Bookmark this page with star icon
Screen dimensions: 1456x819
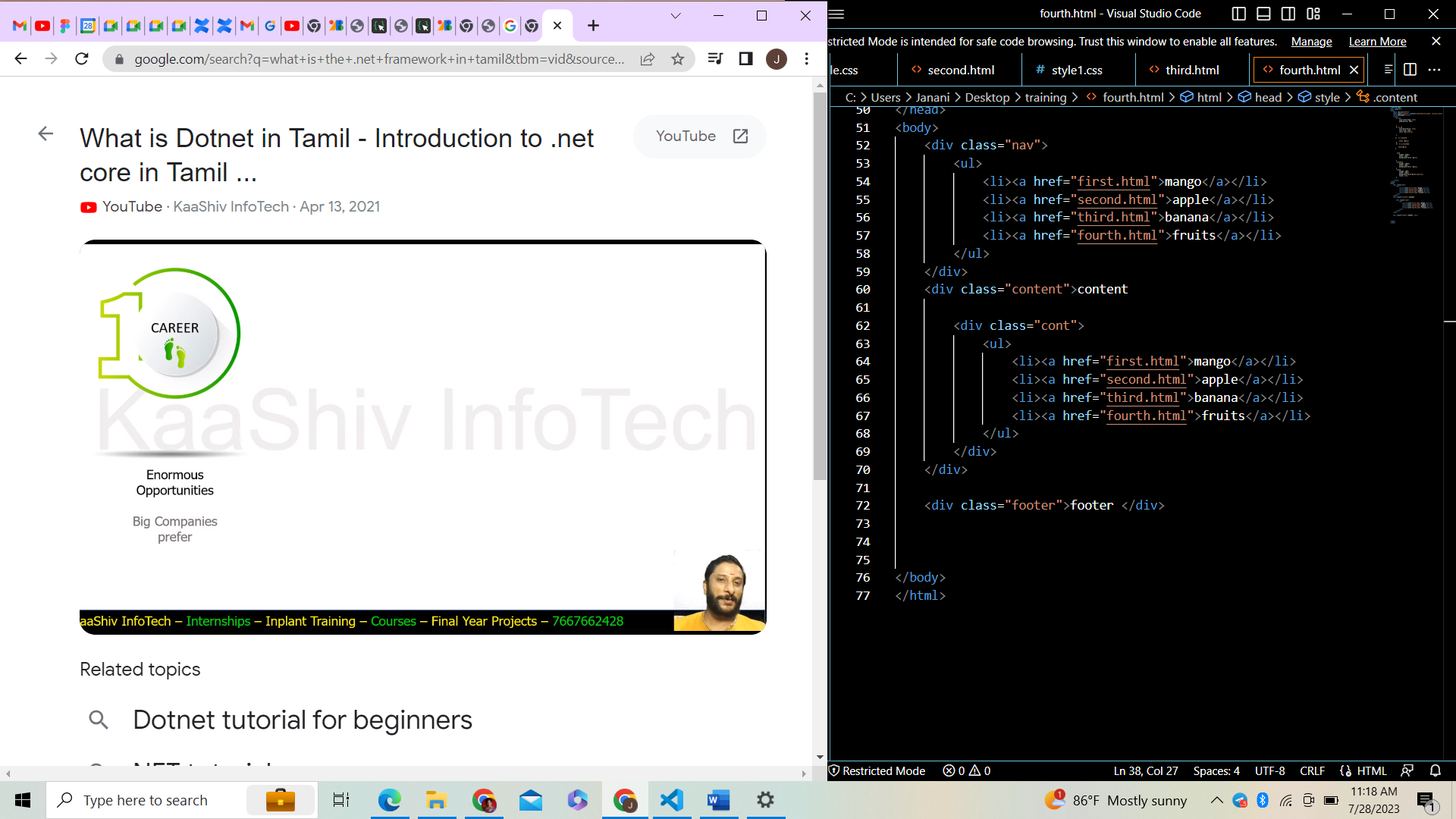[x=677, y=59]
